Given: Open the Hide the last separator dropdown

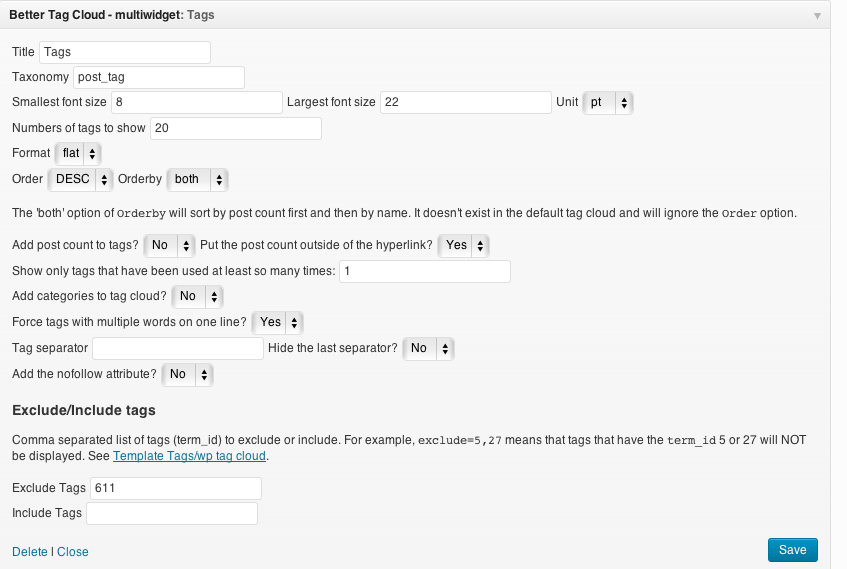Looking at the screenshot, I should [428, 349].
